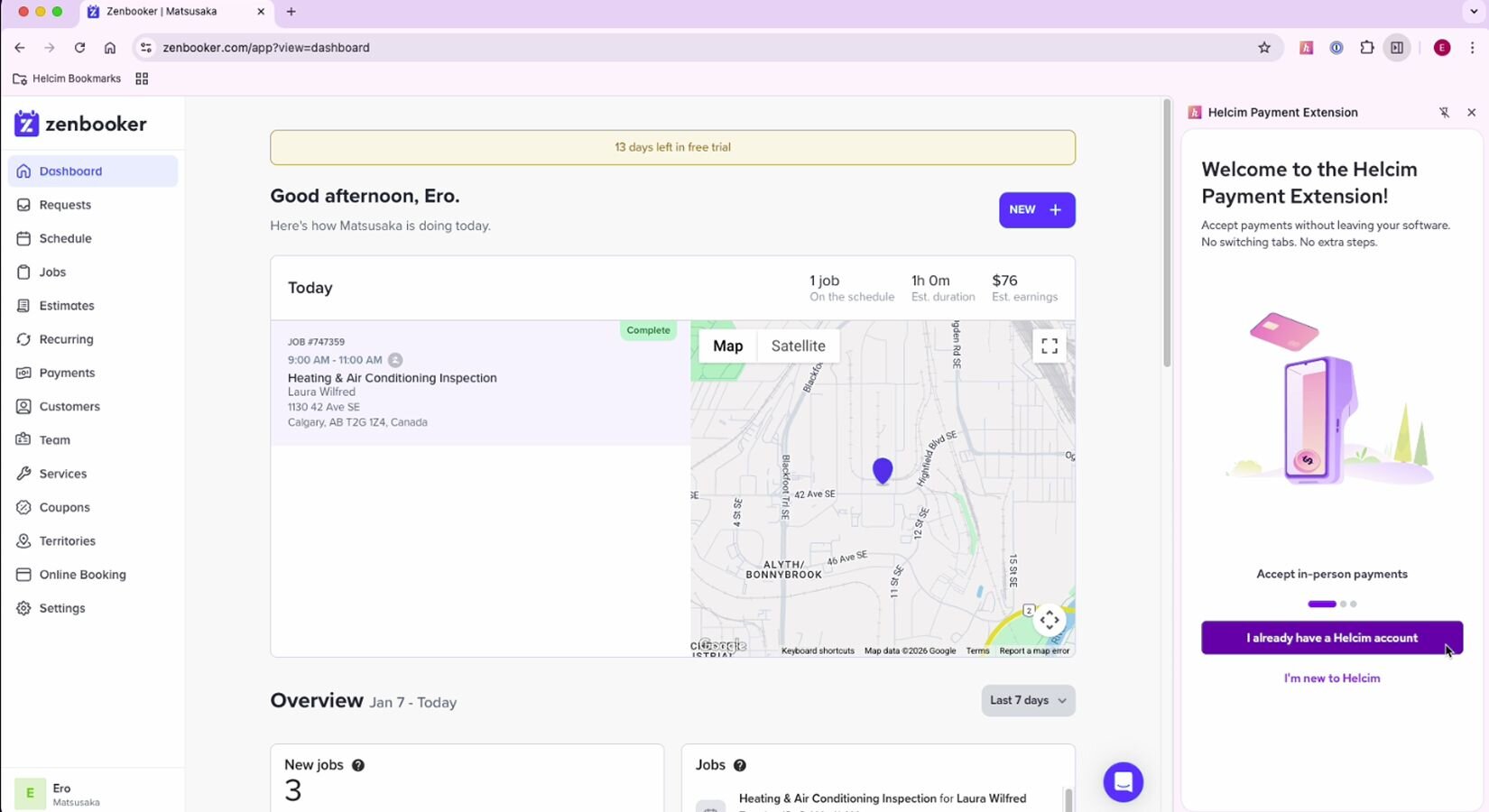Expand the Last 7 days dropdown

click(1028, 700)
